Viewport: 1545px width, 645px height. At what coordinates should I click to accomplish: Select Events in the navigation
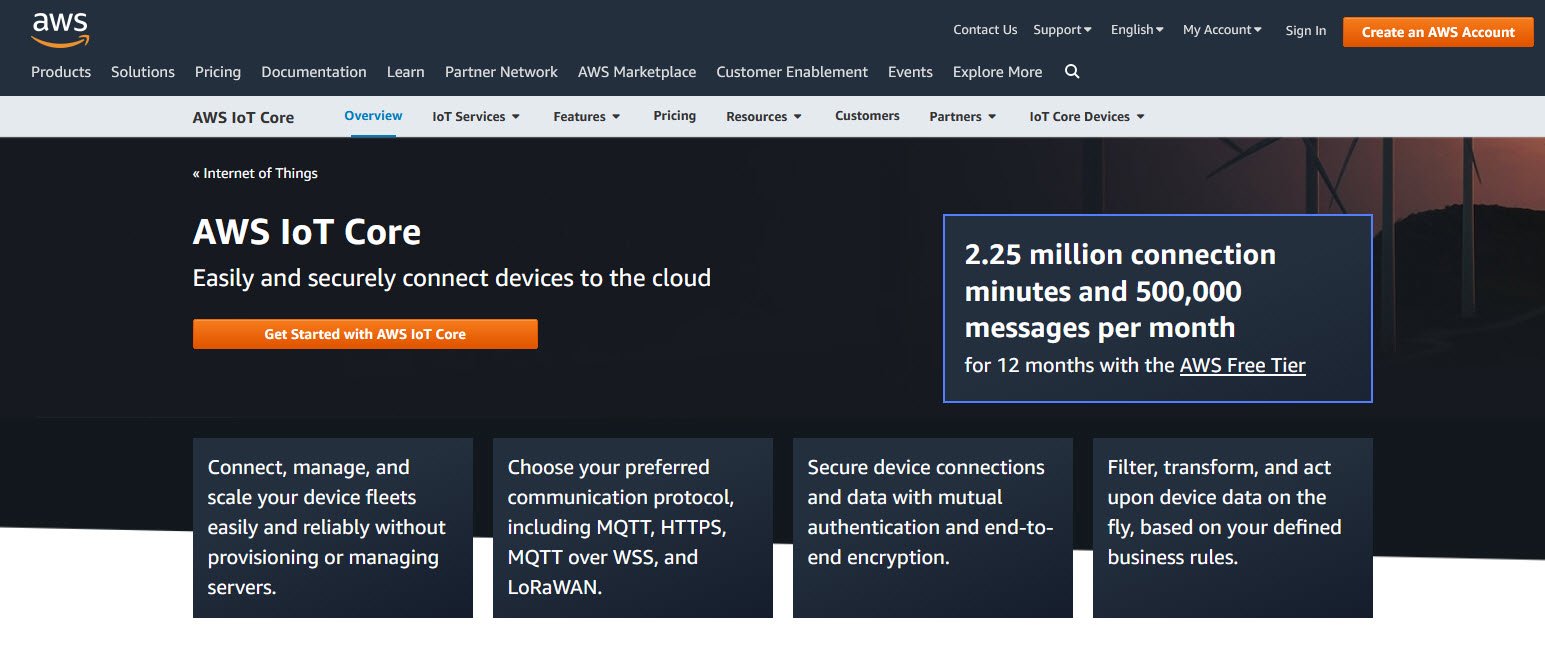(910, 72)
